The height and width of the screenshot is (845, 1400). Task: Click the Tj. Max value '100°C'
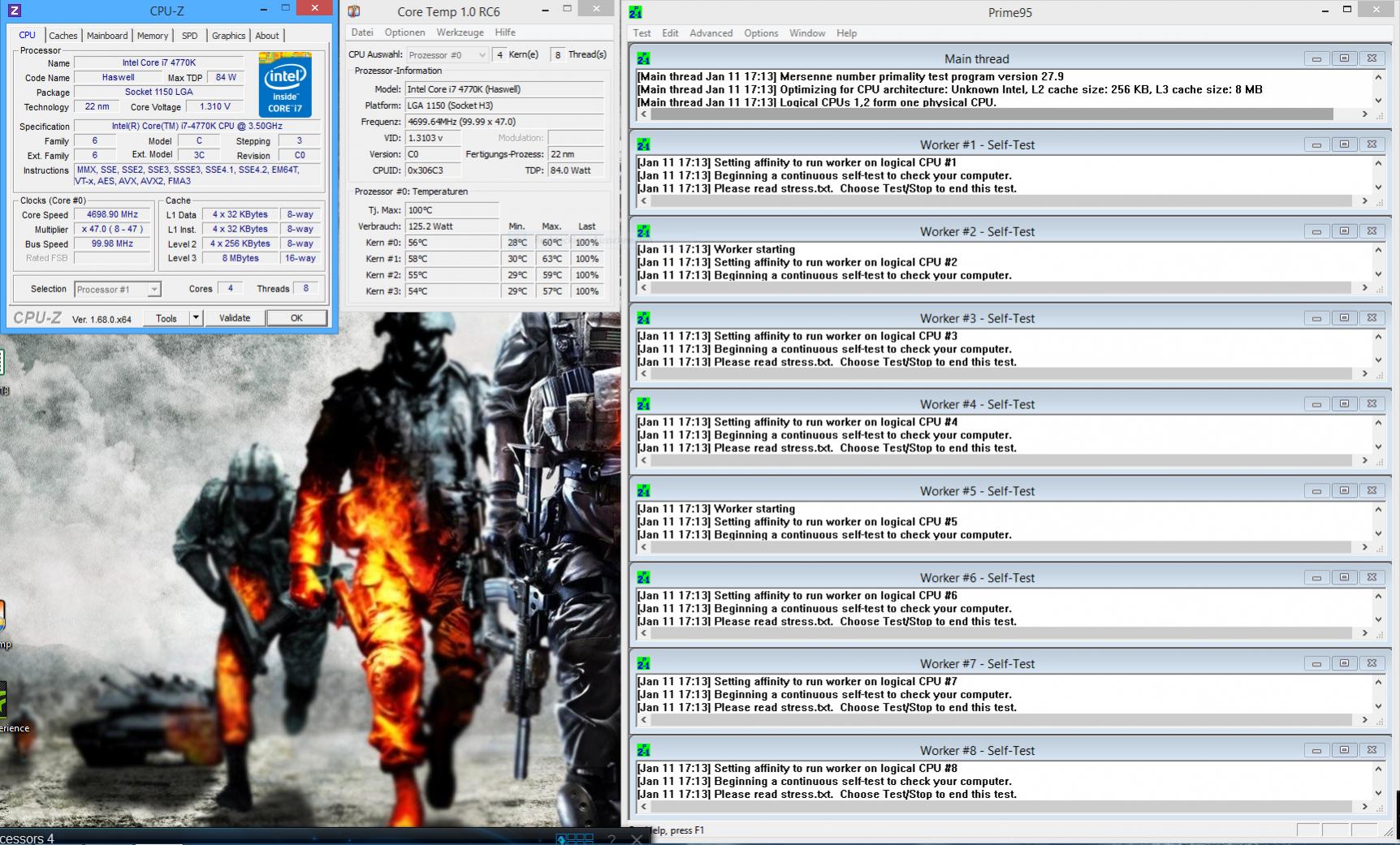click(452, 210)
